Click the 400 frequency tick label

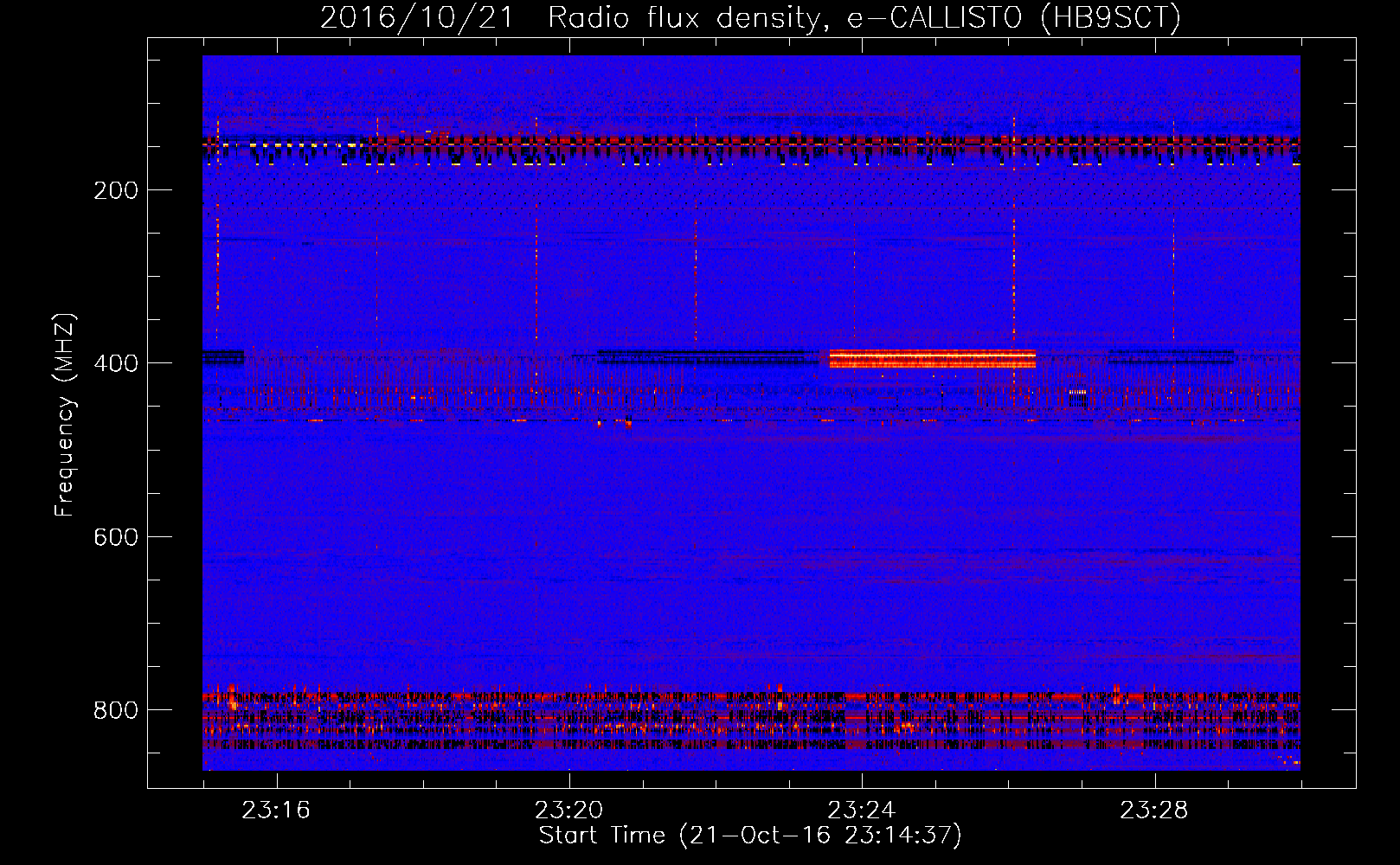pos(116,363)
